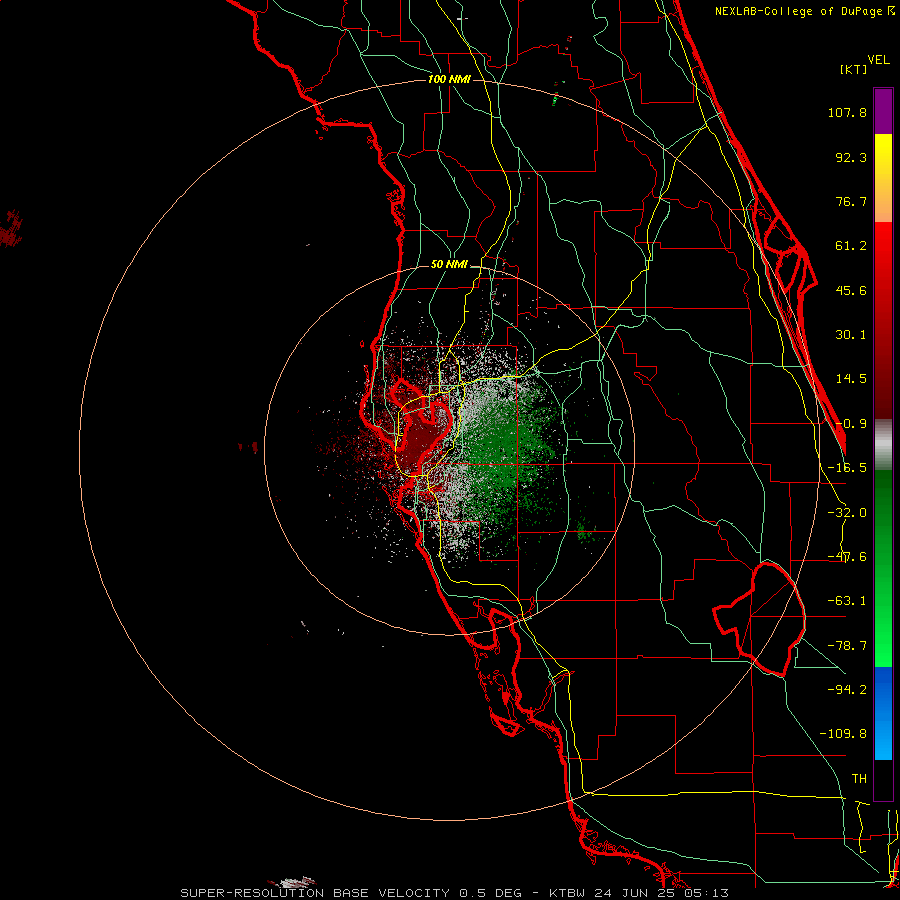Click the -78.7 velocity scale value

tap(847, 646)
